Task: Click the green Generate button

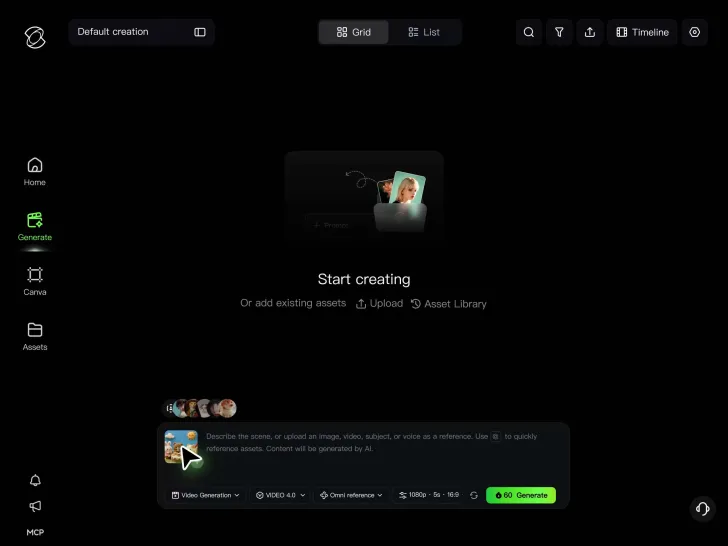Action: click(521, 495)
